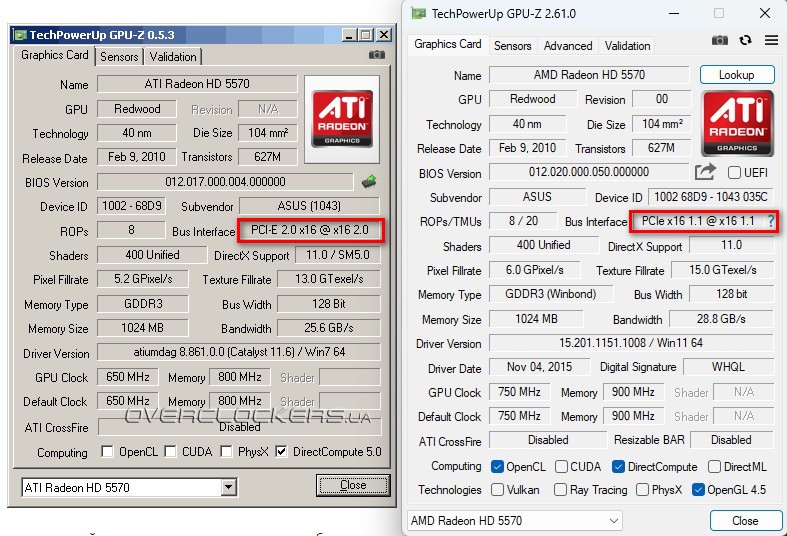Toggle the Ray Tracing checkbox
This screenshot has height=536, width=787.
pos(561,489)
